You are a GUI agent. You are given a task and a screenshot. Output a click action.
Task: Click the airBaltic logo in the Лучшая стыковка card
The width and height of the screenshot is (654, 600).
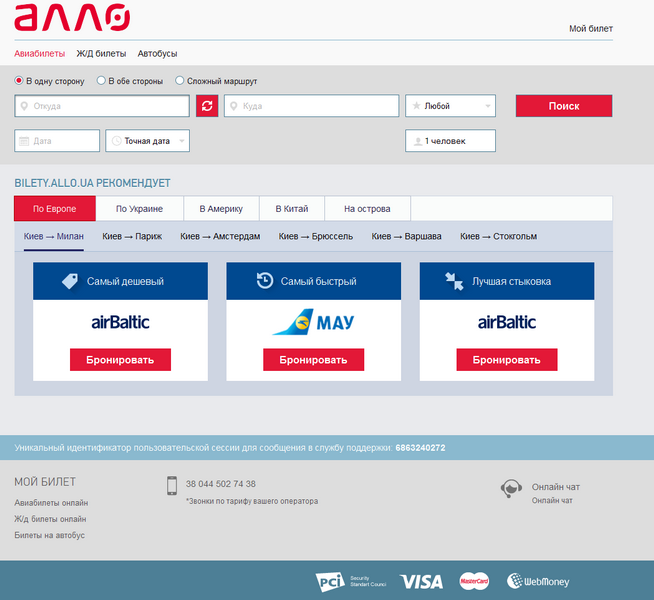point(507,322)
